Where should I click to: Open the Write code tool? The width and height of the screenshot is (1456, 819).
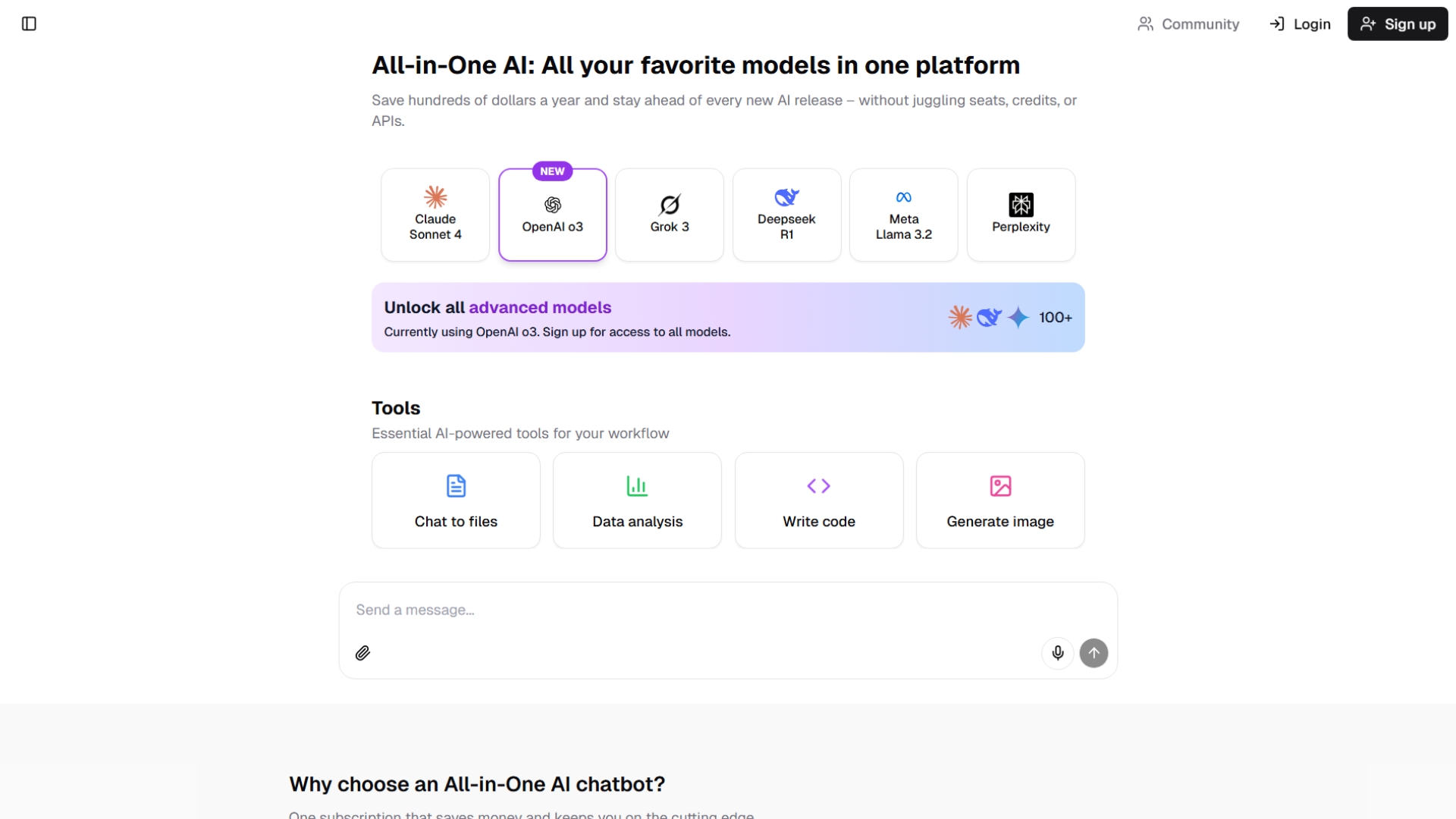(819, 500)
